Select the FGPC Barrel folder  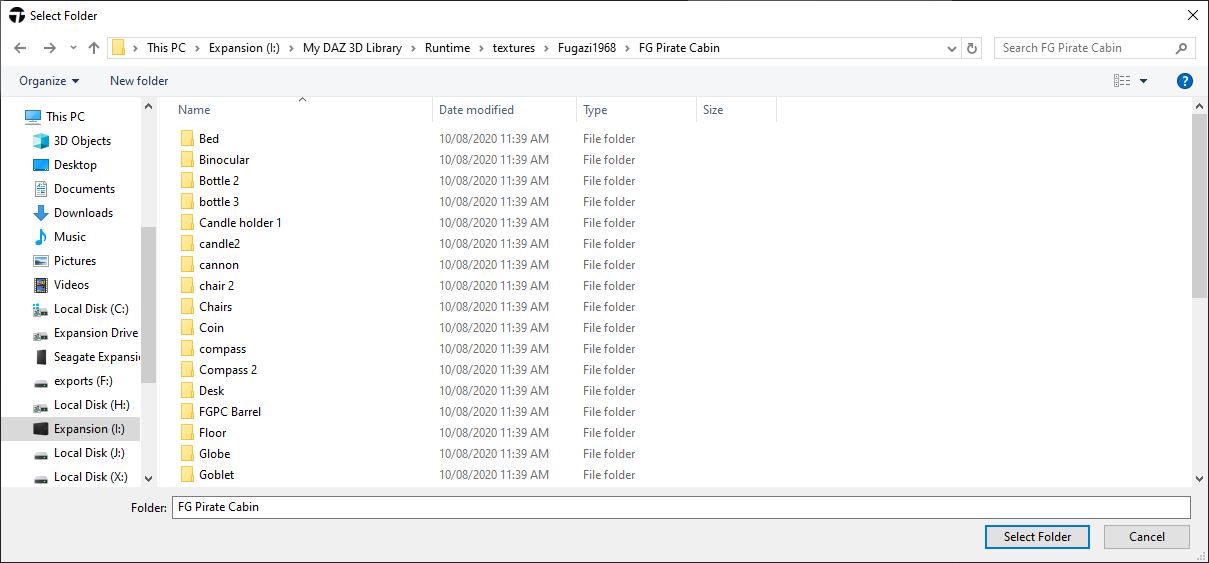click(x=230, y=412)
